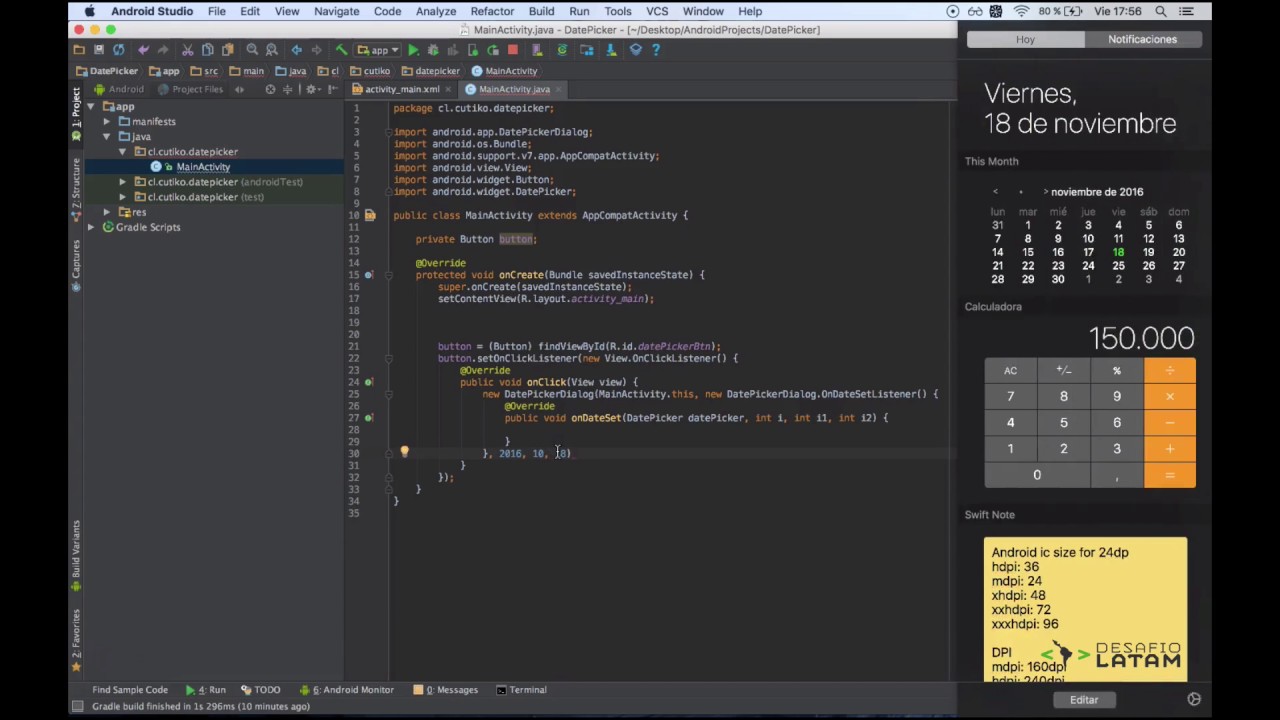
Task: Open the Refactor menu
Action: pyautogui.click(x=492, y=11)
